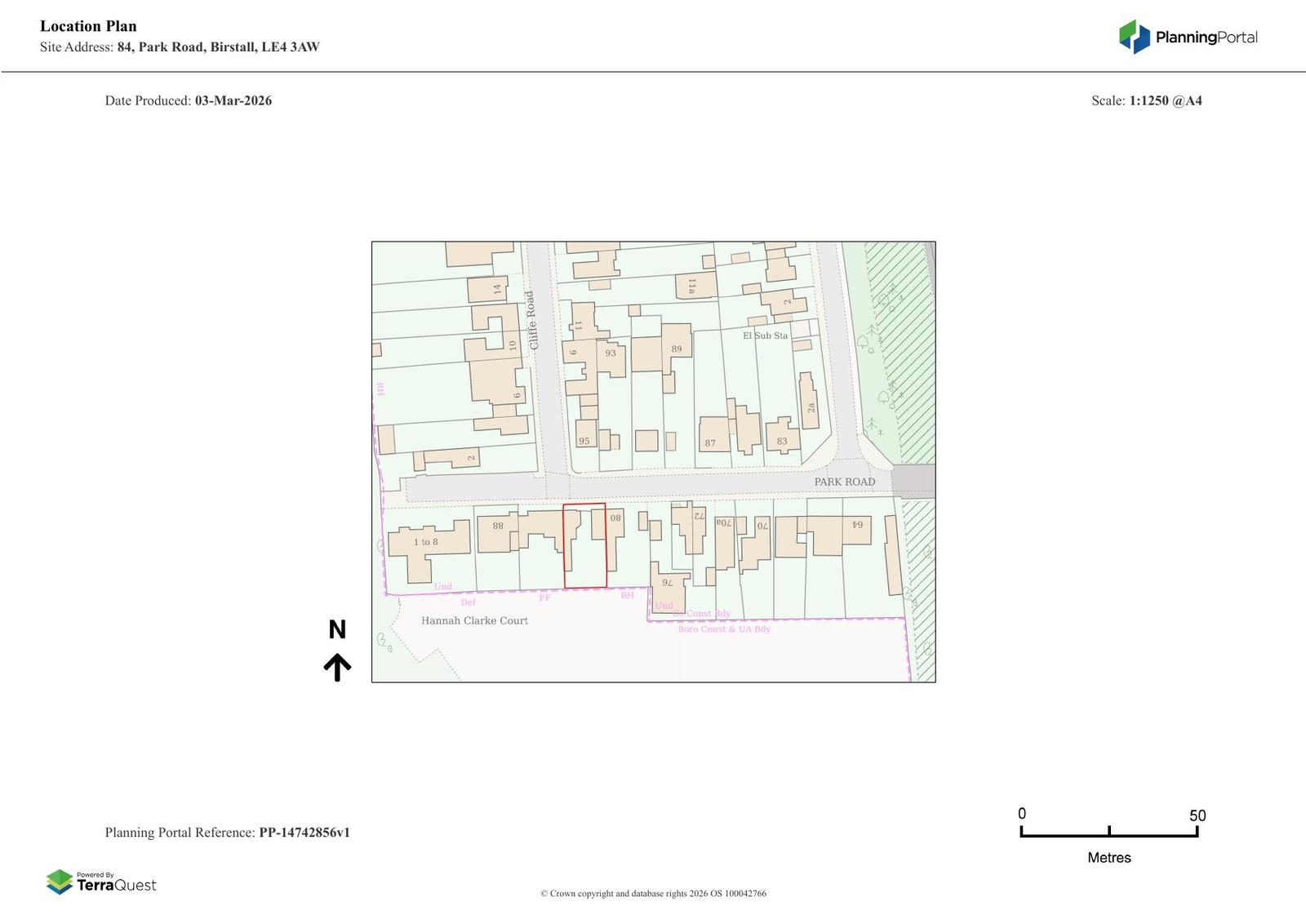Click building number 88 on the map
This screenshot has height=924, width=1306.
tap(498, 526)
